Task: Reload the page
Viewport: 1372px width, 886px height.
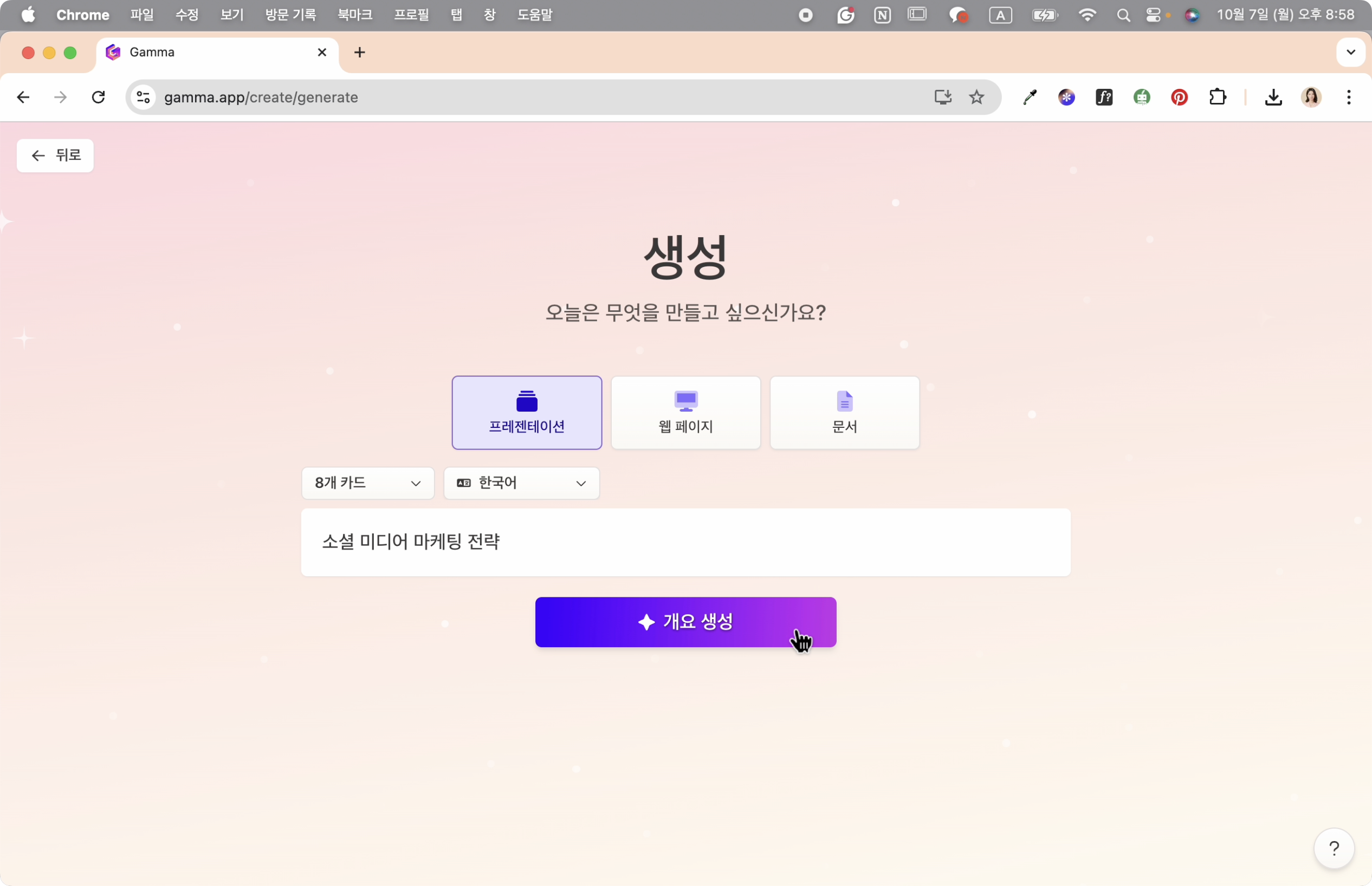Action: click(99, 97)
